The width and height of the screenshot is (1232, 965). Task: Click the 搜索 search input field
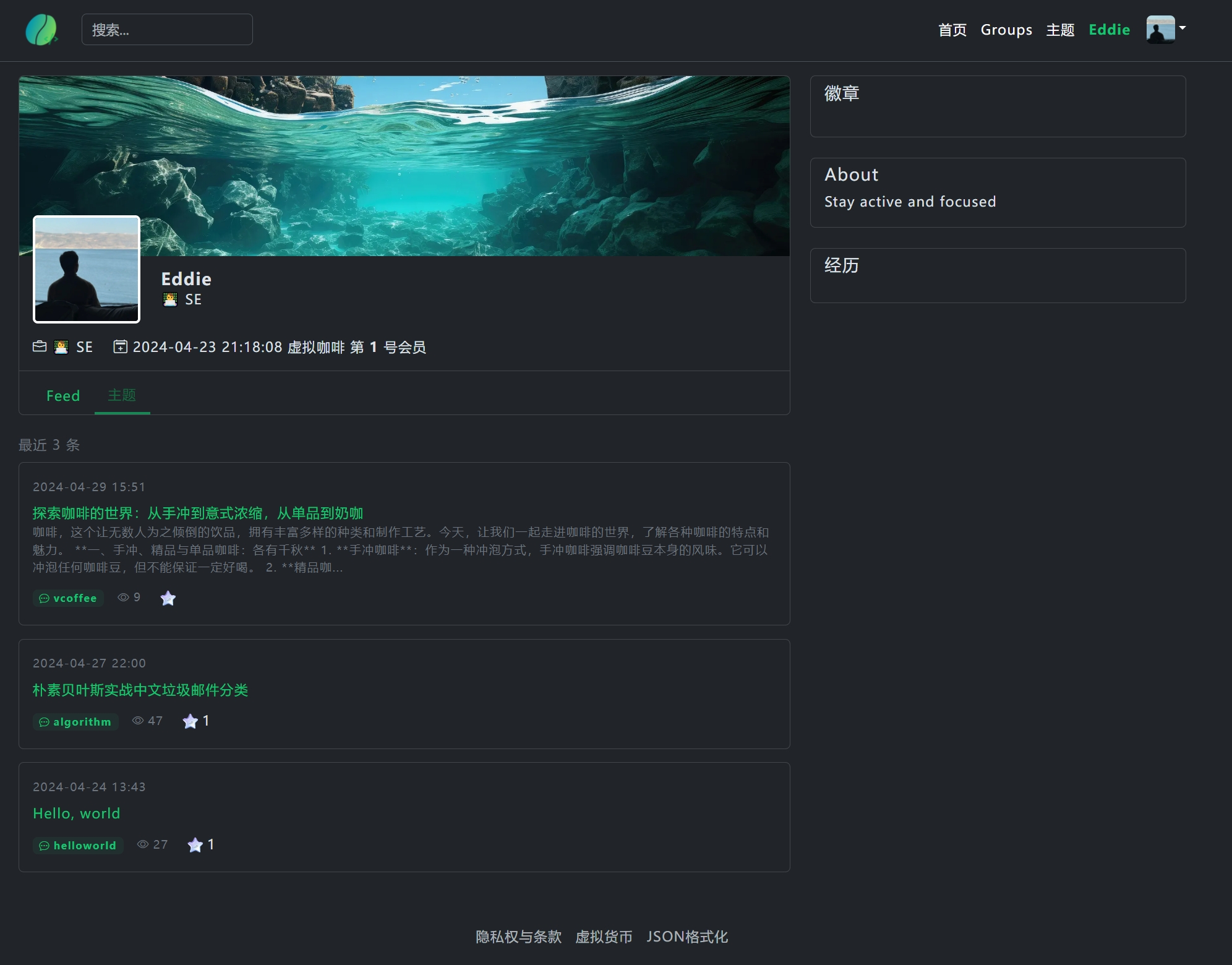click(x=167, y=30)
